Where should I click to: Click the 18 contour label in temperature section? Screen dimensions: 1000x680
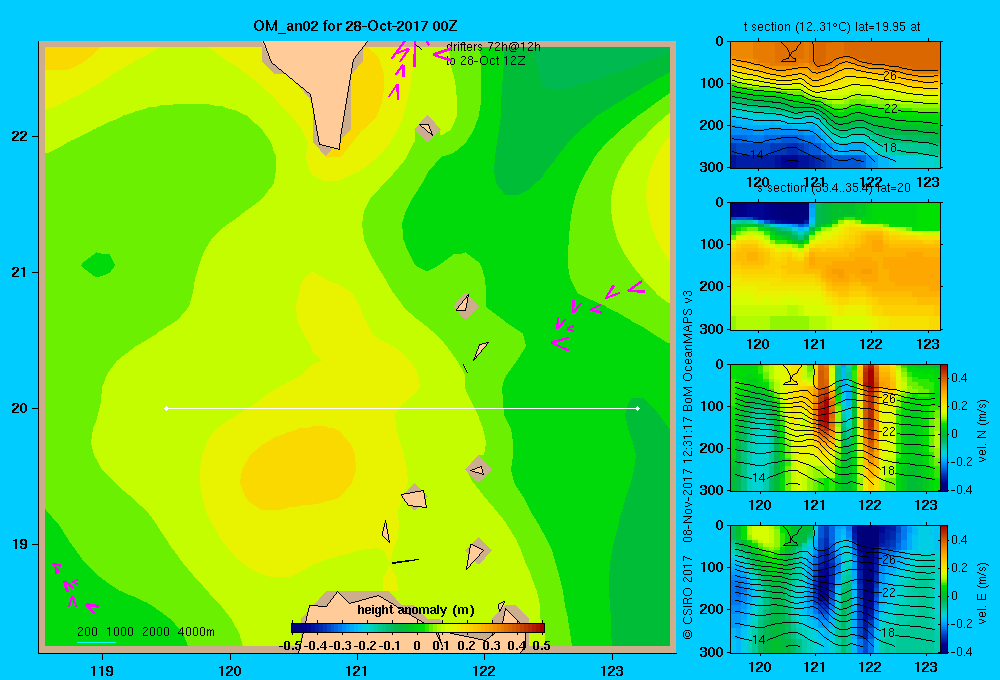point(890,148)
